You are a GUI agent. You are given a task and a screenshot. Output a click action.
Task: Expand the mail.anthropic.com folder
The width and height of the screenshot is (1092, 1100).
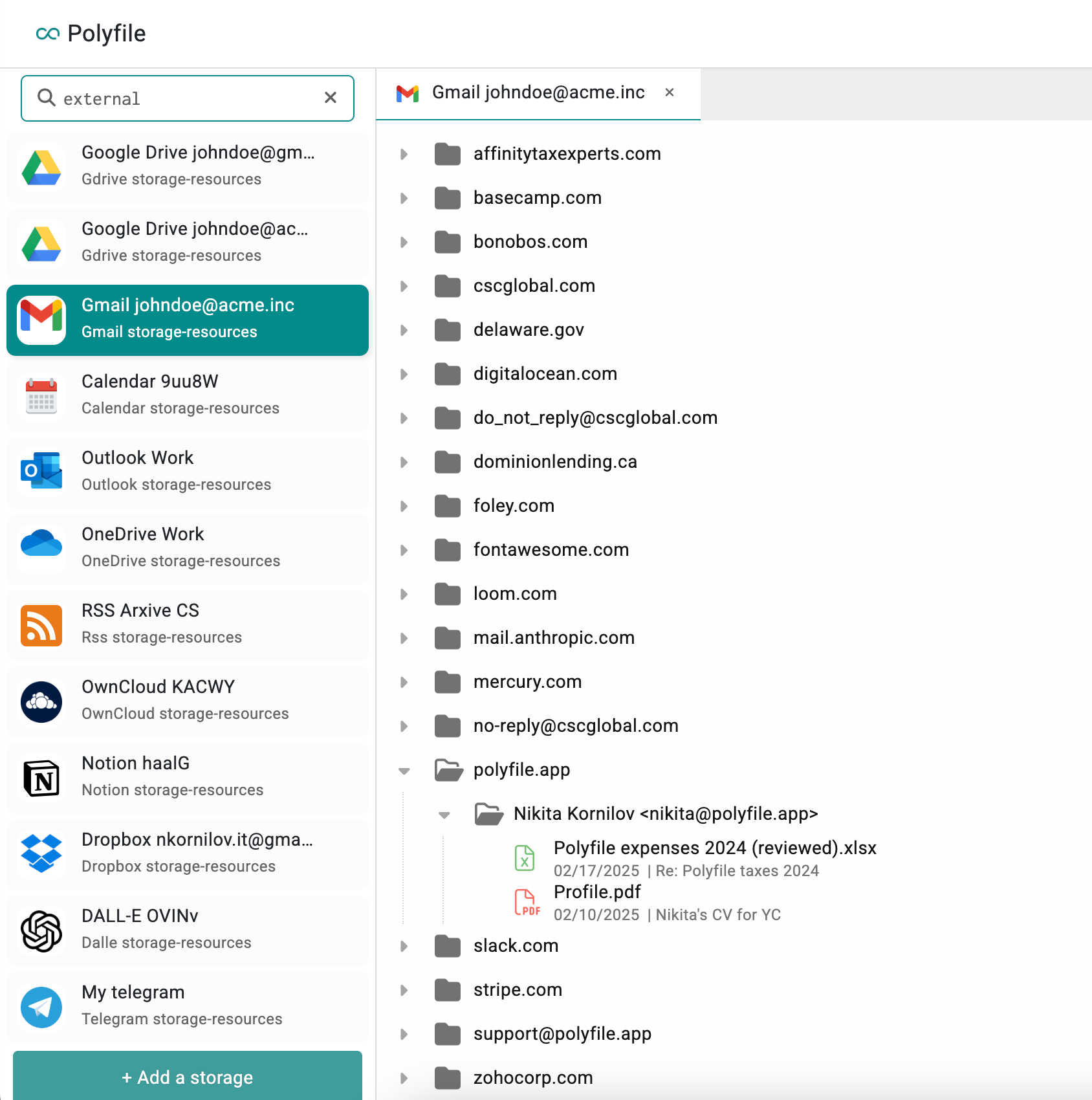pyautogui.click(x=404, y=638)
